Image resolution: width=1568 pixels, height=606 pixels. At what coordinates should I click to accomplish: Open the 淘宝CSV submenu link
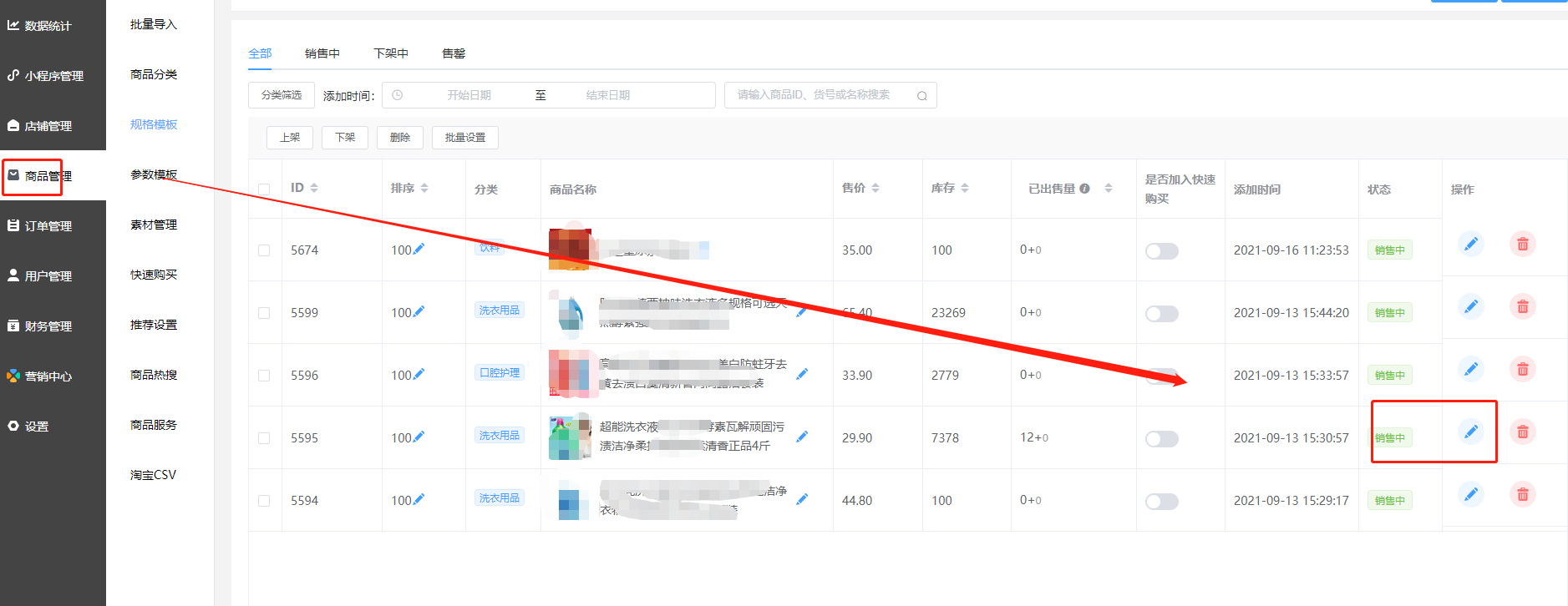153,475
